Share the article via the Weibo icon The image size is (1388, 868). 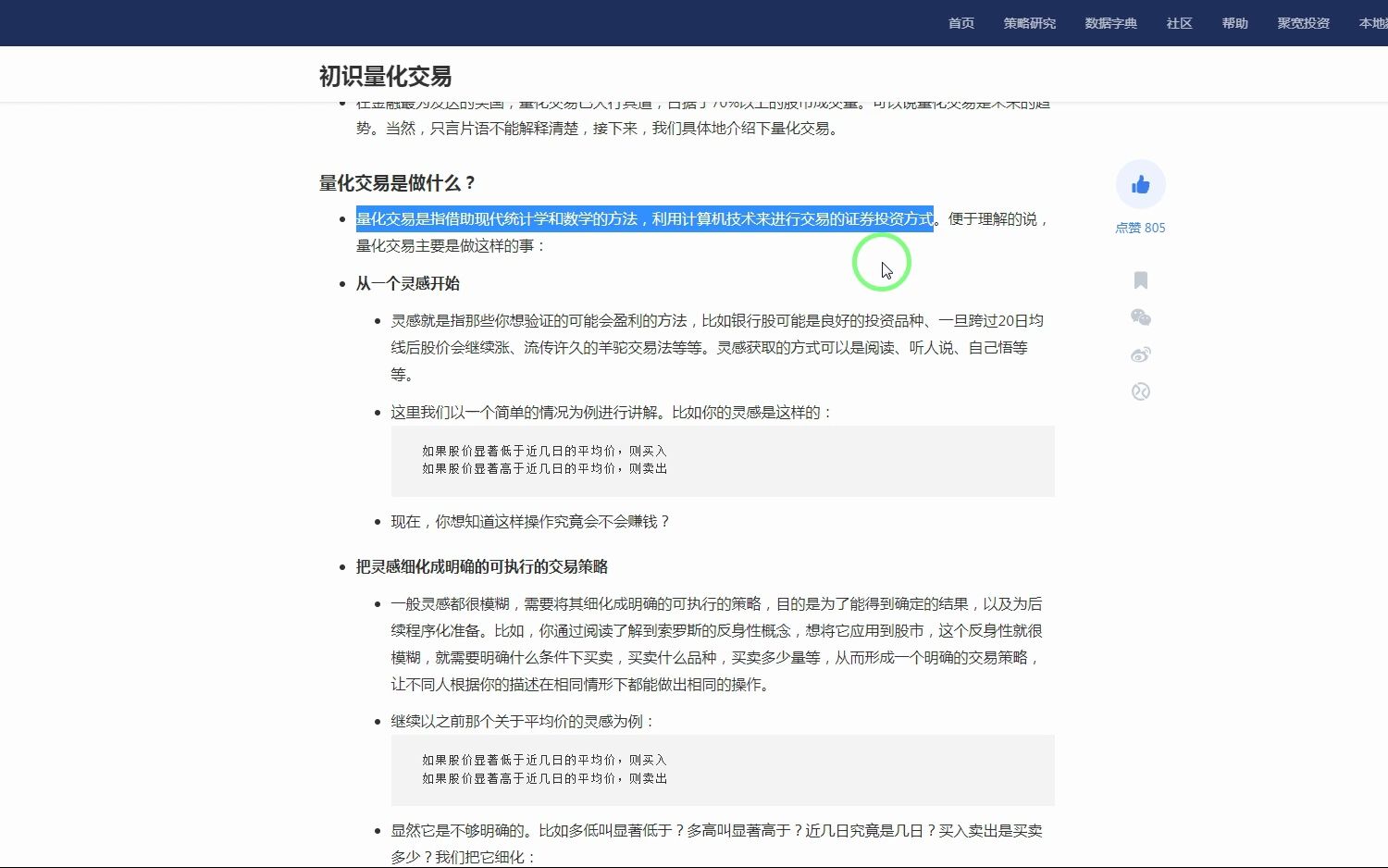click(x=1140, y=354)
